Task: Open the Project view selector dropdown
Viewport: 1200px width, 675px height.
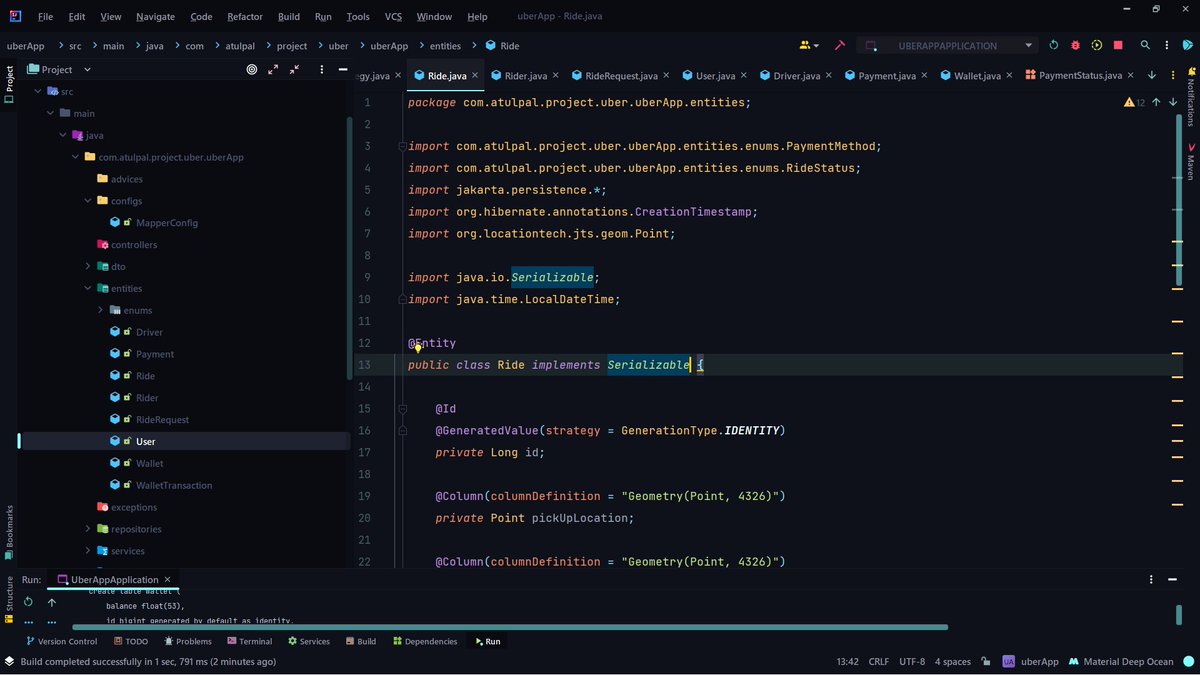Action: click(x=59, y=69)
